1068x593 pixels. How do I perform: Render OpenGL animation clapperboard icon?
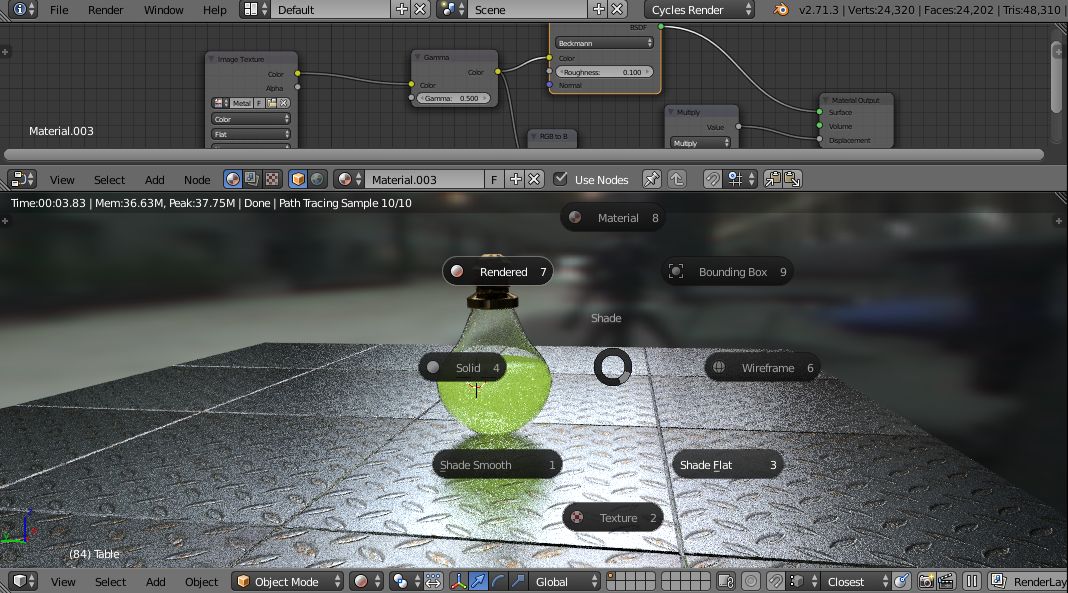pos(945,581)
